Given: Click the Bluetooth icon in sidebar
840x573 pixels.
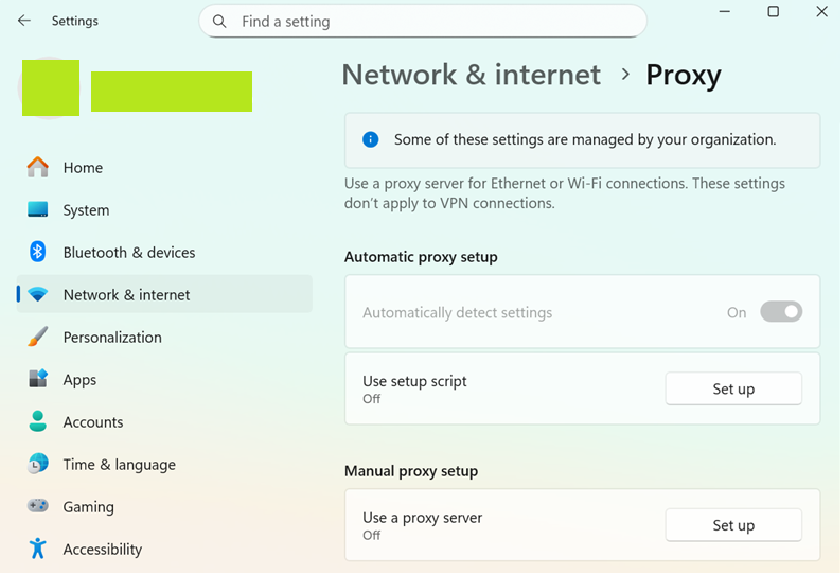Looking at the screenshot, I should click(38, 252).
